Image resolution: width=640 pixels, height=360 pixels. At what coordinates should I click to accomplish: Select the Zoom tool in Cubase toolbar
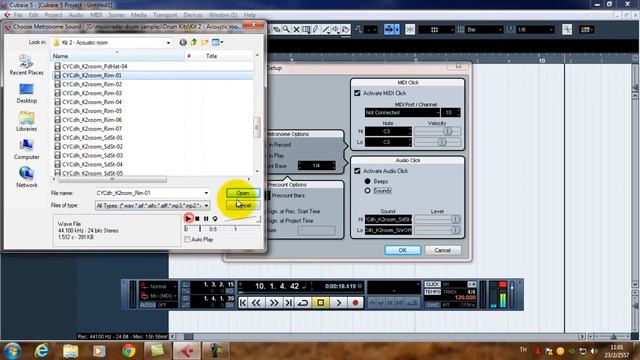pyautogui.click(x=286, y=29)
